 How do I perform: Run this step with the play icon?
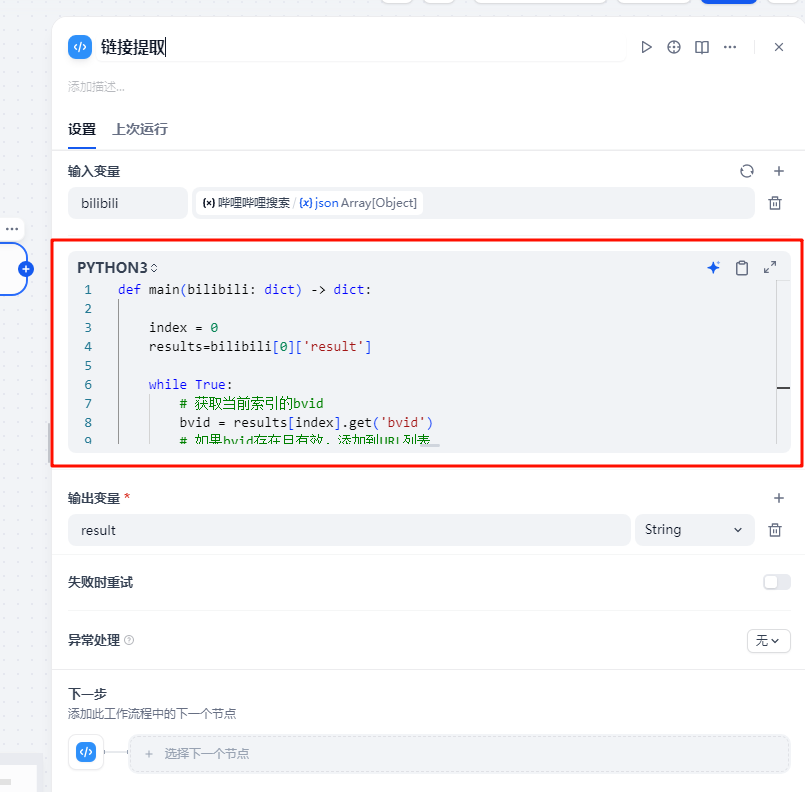point(647,47)
